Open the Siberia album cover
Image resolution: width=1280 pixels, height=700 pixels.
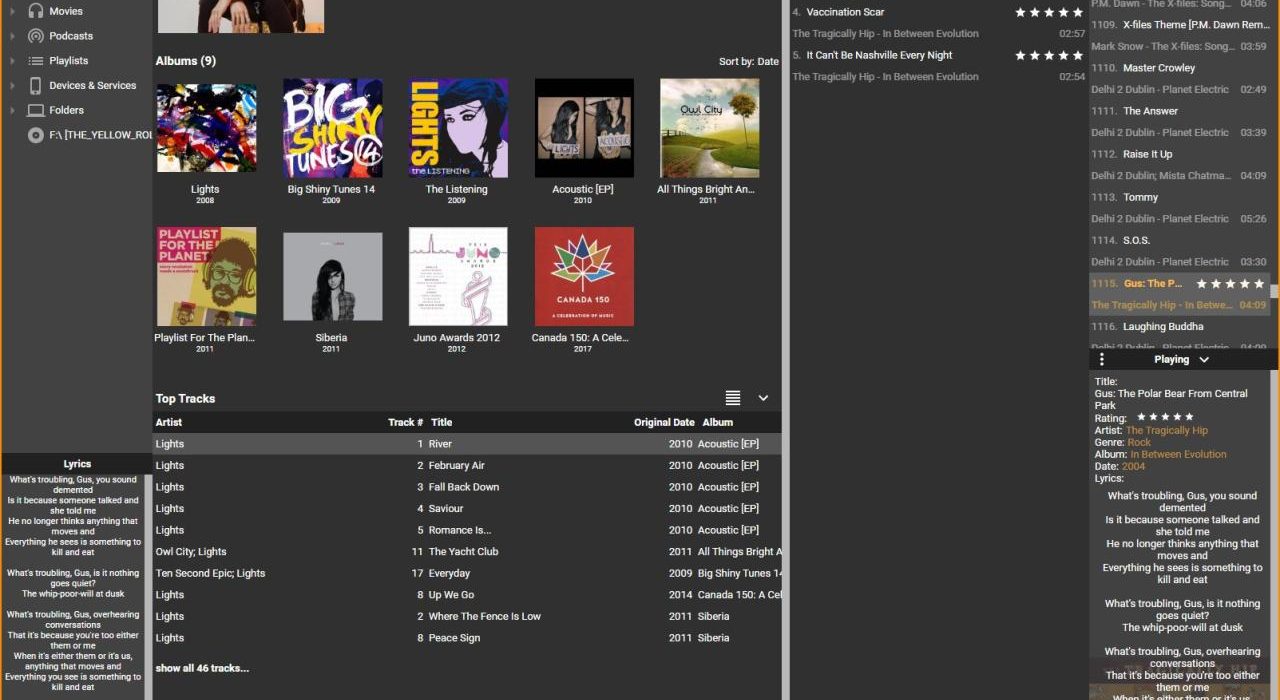(332, 276)
